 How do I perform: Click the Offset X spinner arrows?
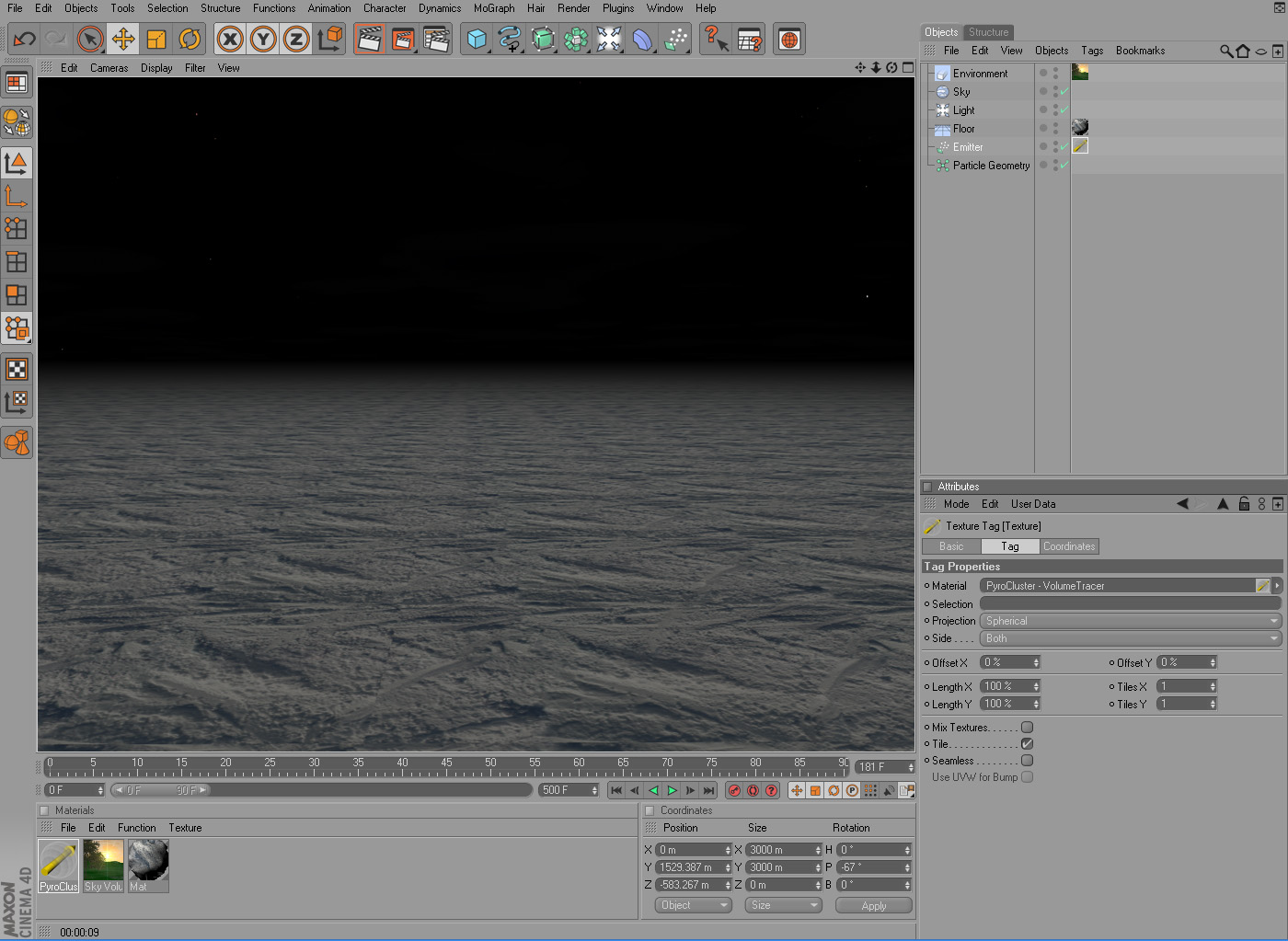(1036, 662)
